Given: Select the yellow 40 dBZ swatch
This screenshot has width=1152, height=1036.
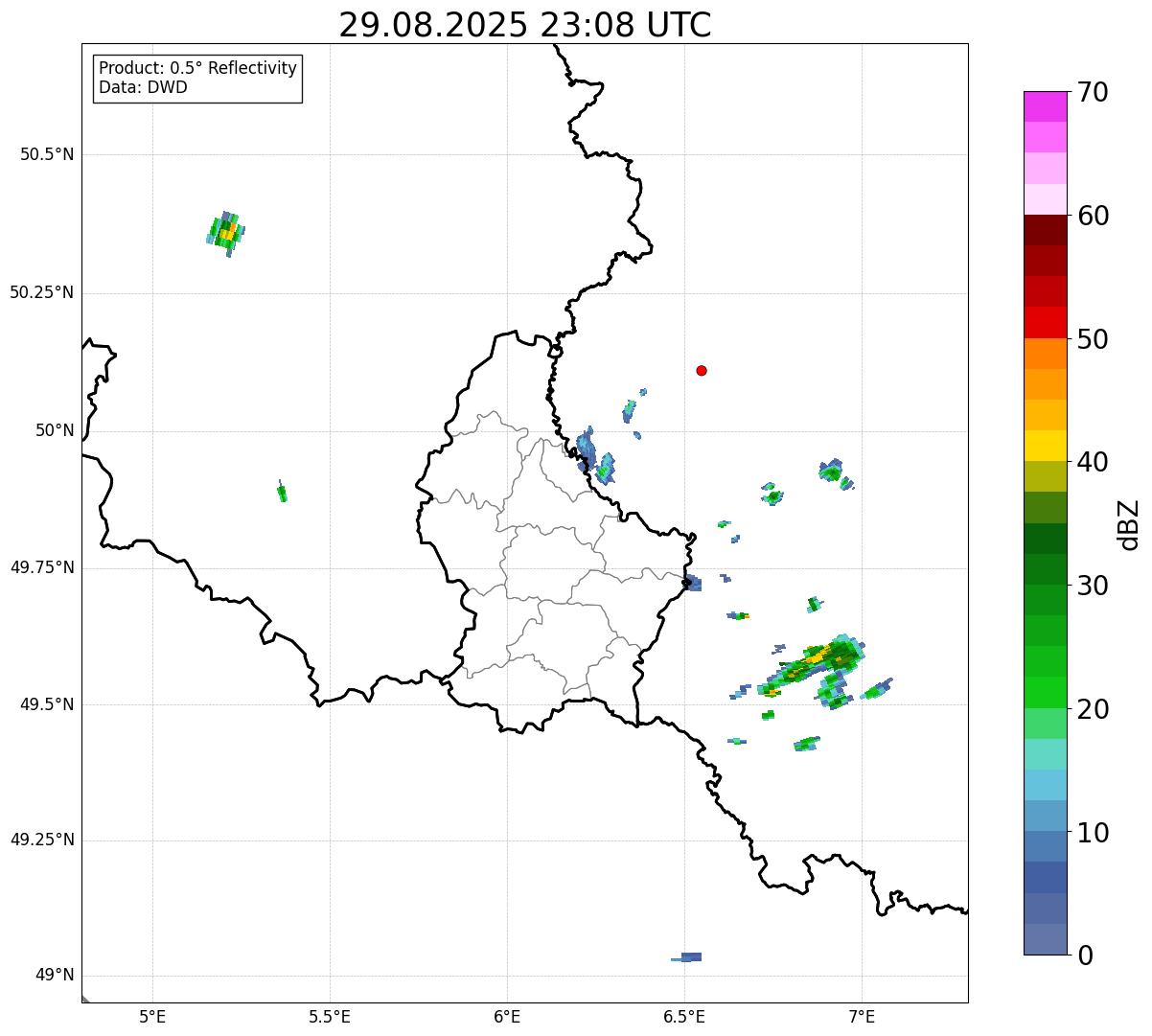Looking at the screenshot, I should (x=1046, y=446).
